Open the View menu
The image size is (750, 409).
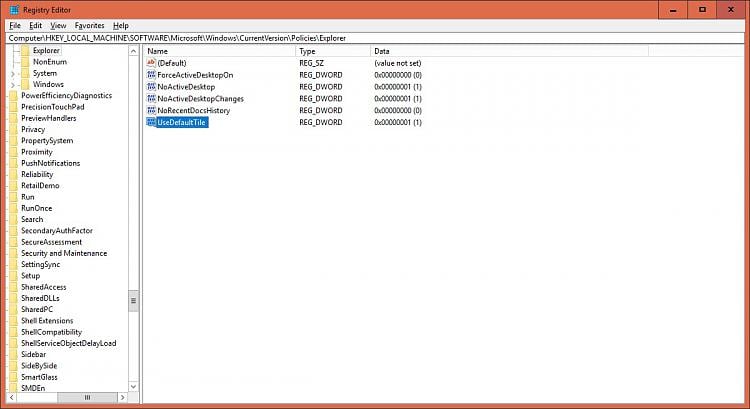(x=58, y=25)
